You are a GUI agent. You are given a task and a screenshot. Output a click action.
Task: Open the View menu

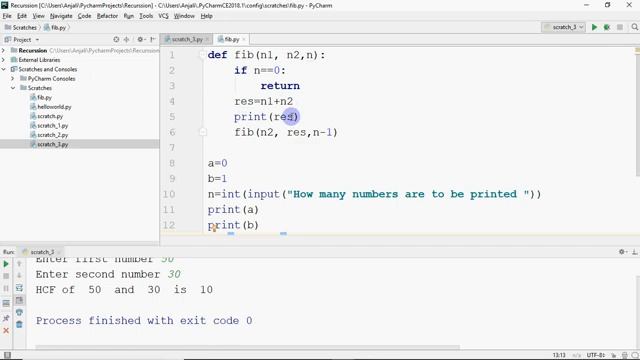click(39, 16)
